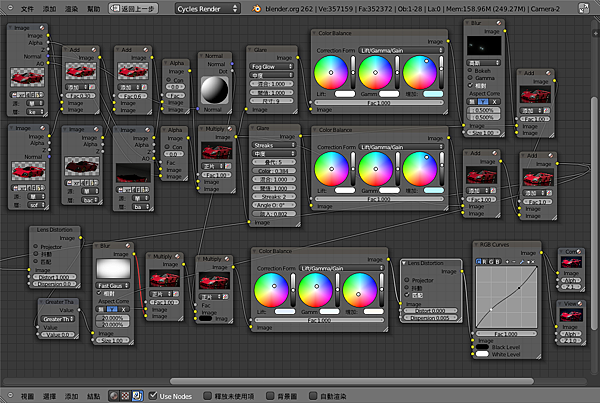The height and width of the screenshot is (403, 600).
Task: Click the fullscreen toggle icon in top header
Action: pyautogui.click(x=584, y=8)
